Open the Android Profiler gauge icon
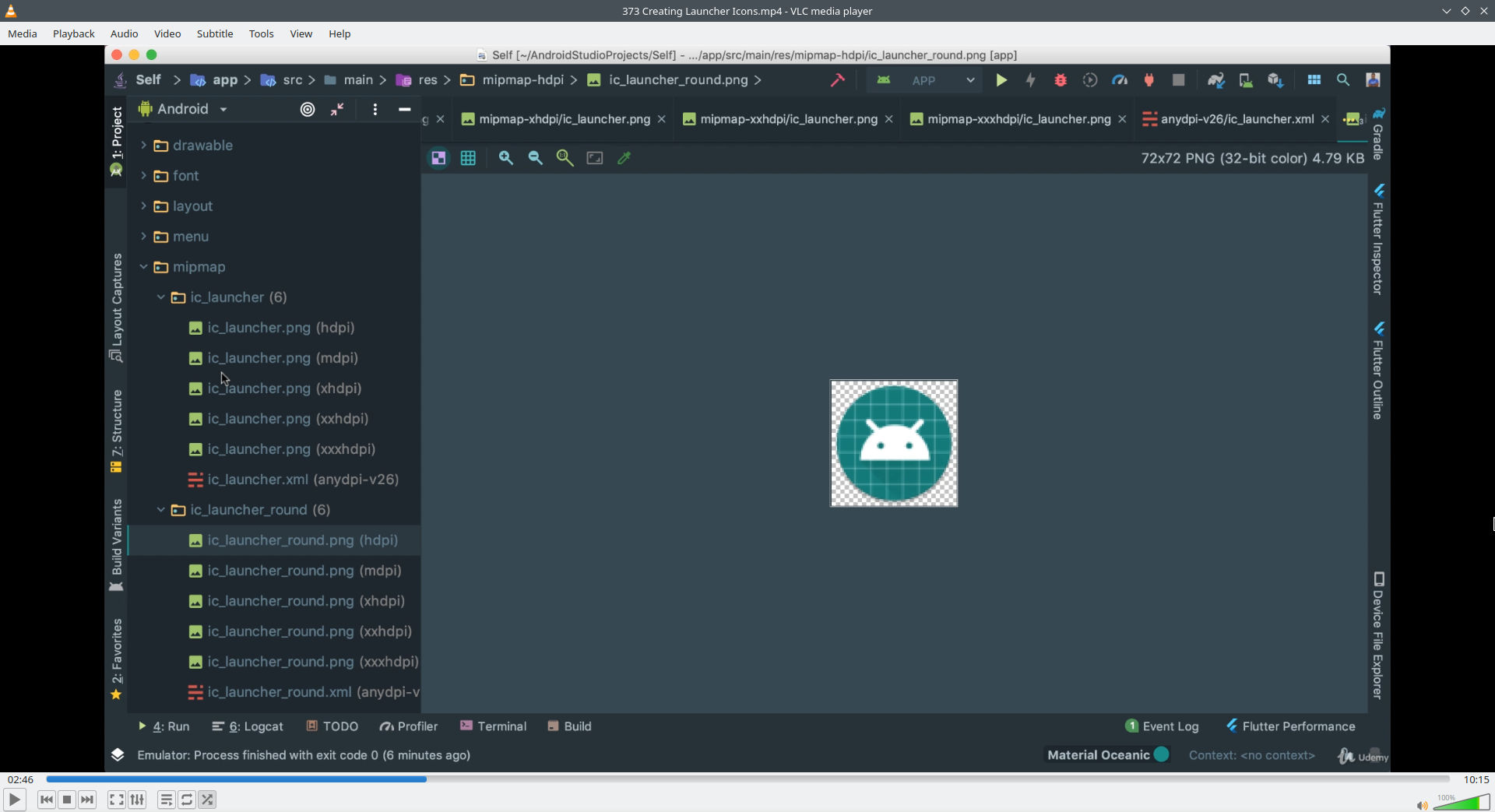 tap(1120, 80)
